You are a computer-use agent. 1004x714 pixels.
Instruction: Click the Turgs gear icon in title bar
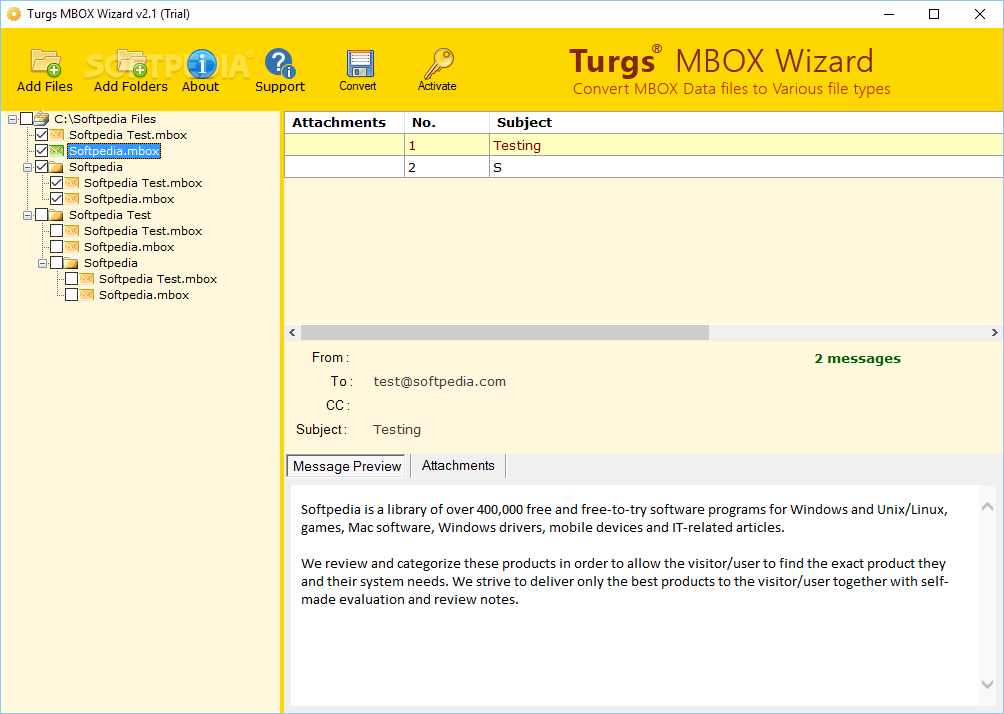13,14
